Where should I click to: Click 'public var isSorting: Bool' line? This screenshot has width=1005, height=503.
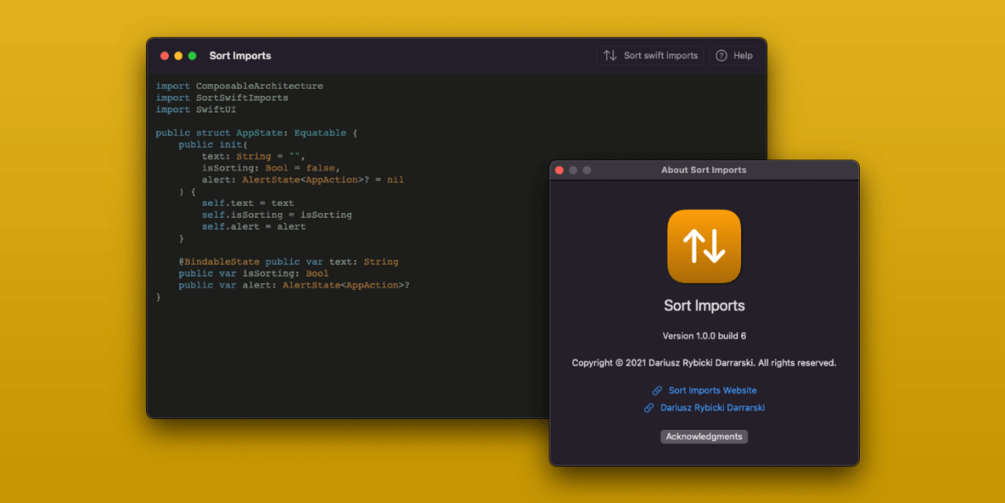(x=254, y=273)
